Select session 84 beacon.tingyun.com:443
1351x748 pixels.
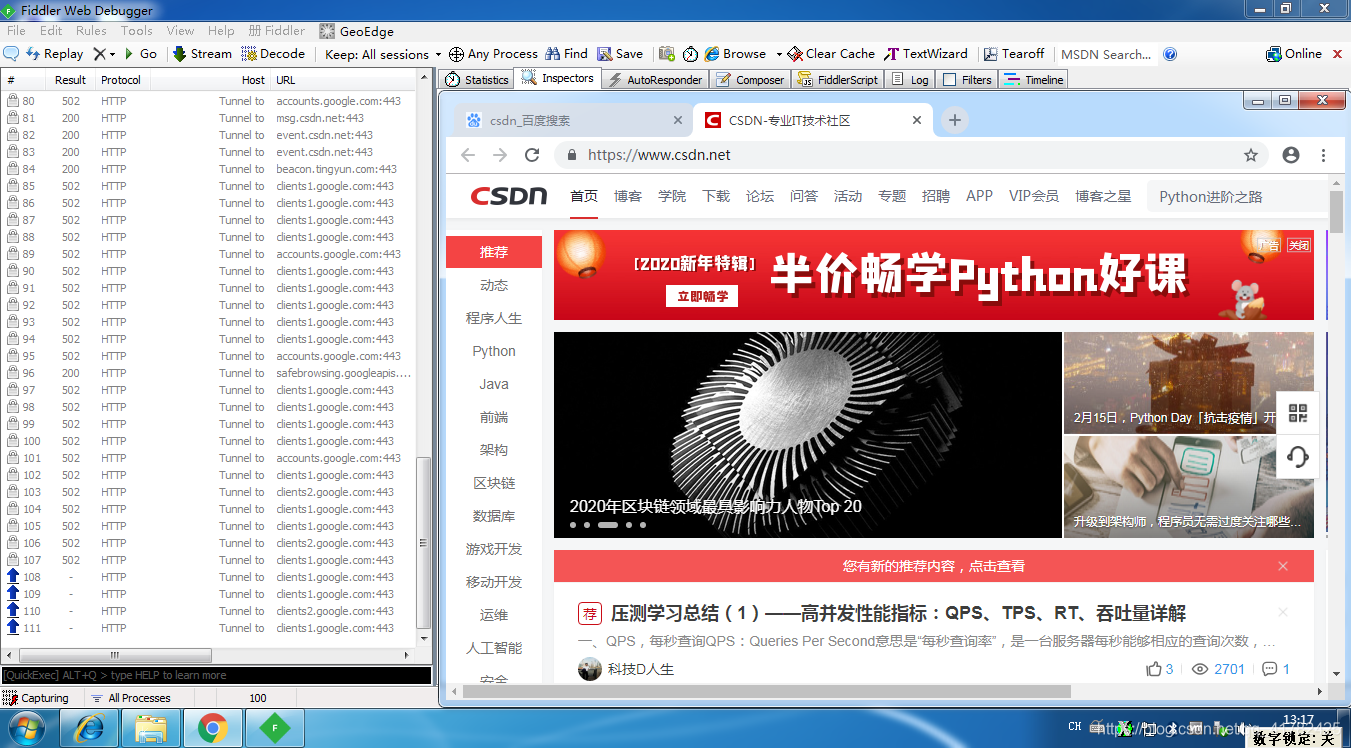coord(208,169)
